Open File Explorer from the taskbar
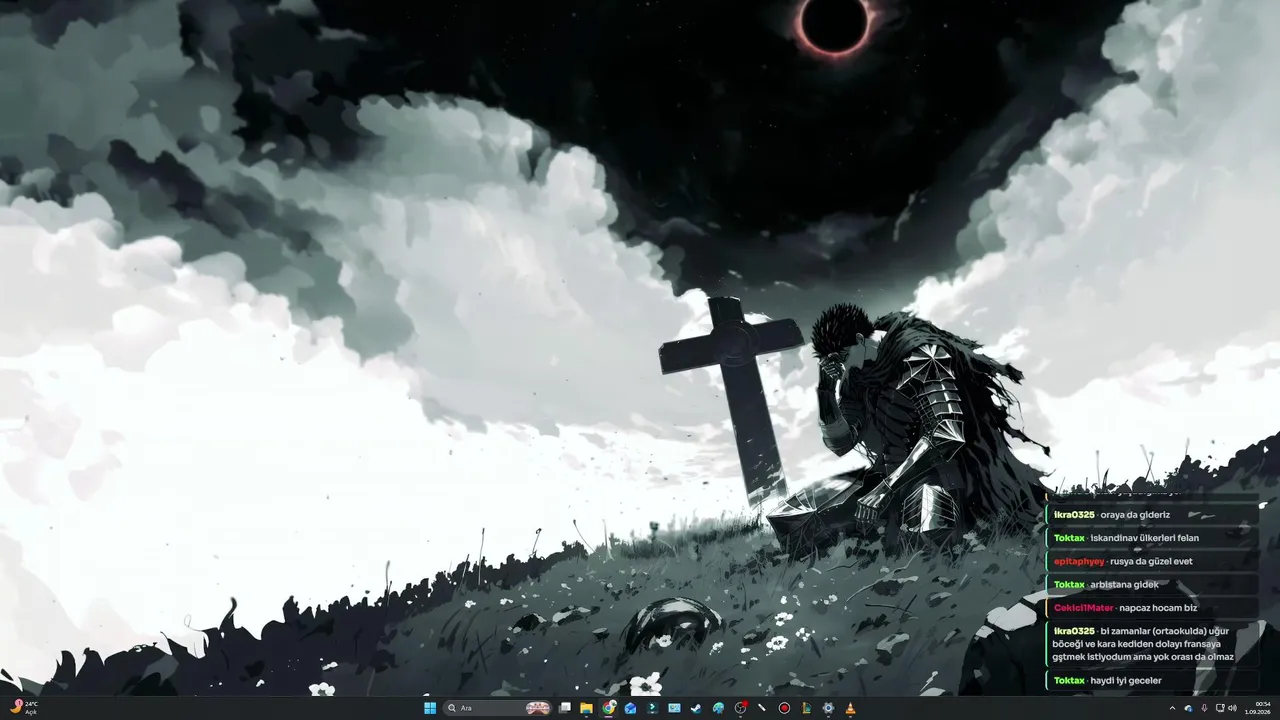 [x=587, y=708]
